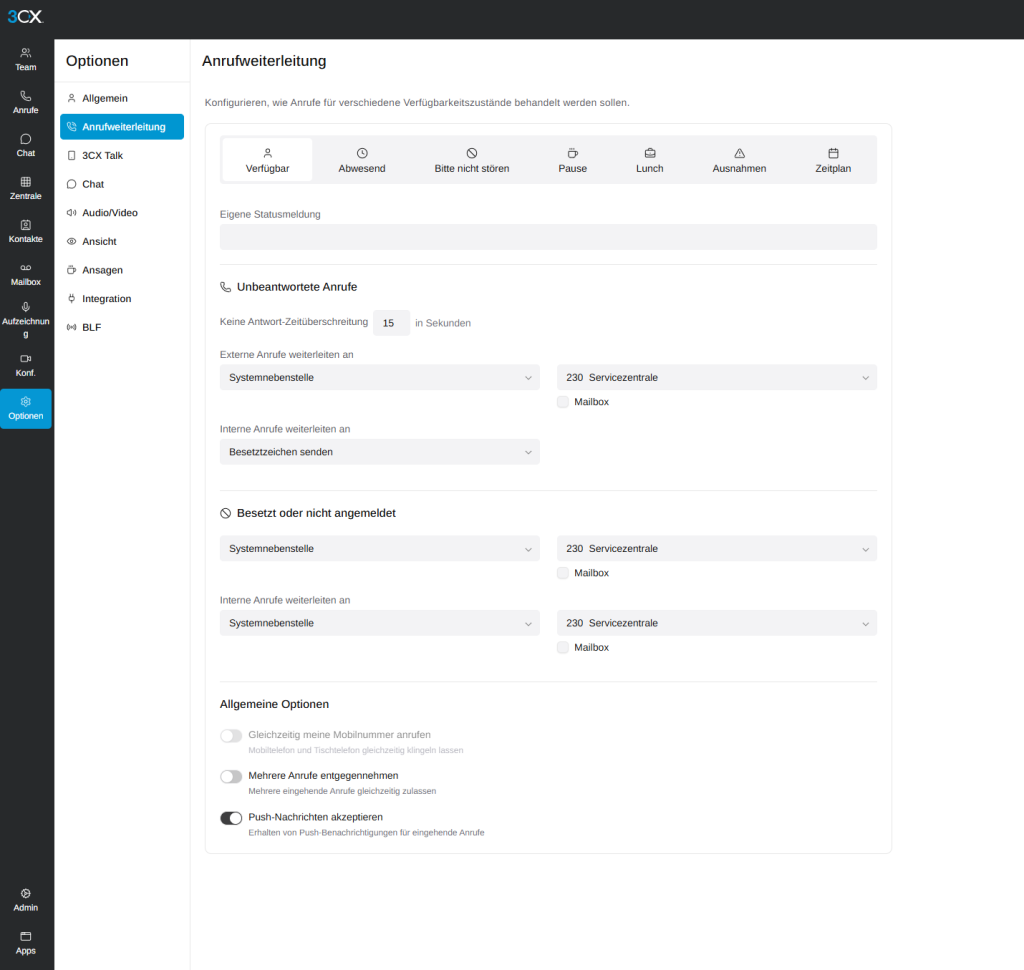This screenshot has width=1024, height=970.
Task: Open Allgemein options page
Action: click(x=121, y=98)
